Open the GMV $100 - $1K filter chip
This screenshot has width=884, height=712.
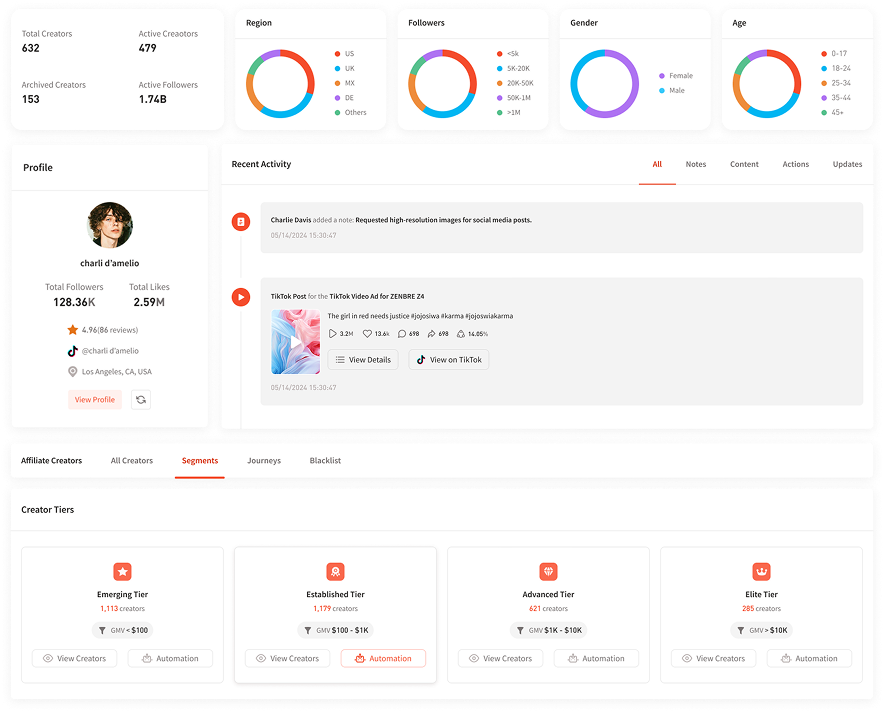pos(335,631)
